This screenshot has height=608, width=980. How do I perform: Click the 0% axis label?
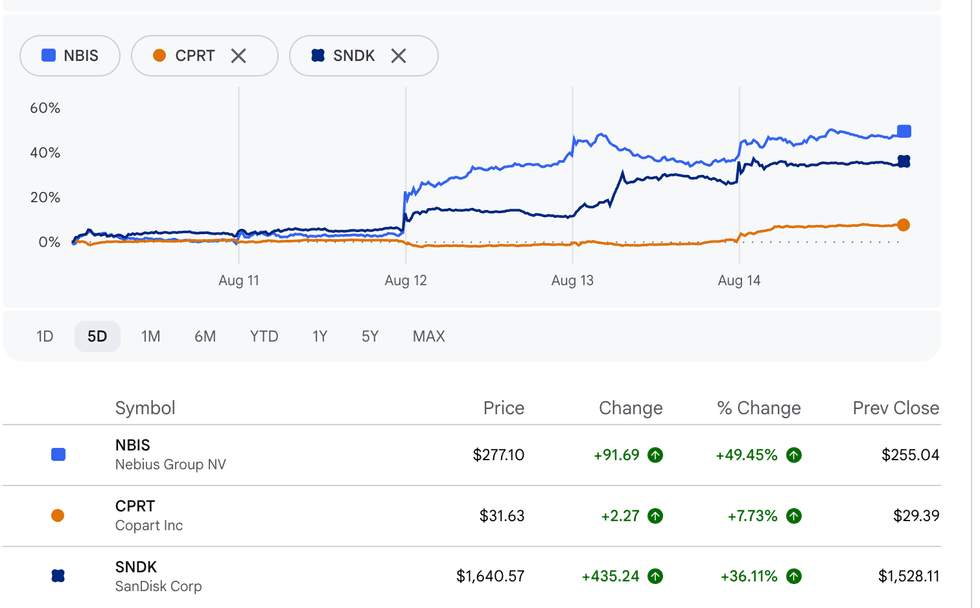click(49, 242)
